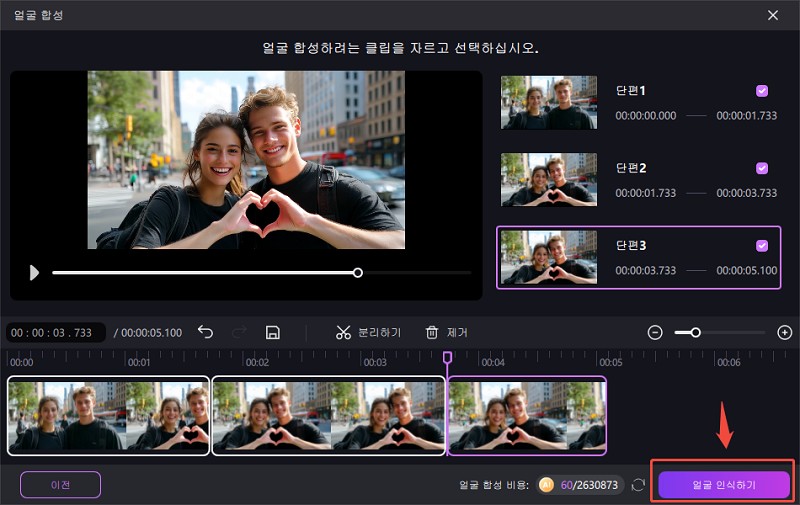Click the 단편1 label text
Viewport: 800px width, 505px height.
click(631, 90)
